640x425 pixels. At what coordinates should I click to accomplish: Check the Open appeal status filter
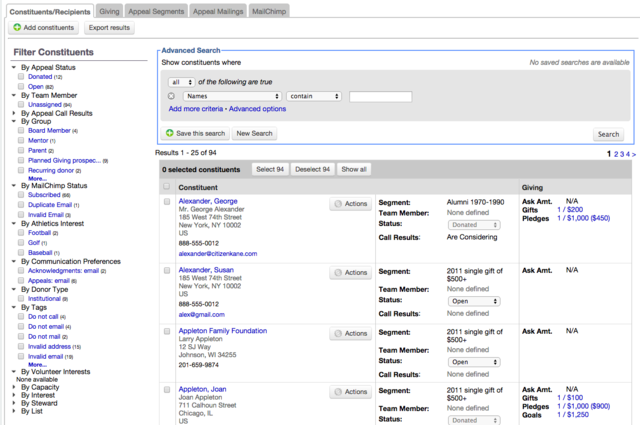point(21,86)
